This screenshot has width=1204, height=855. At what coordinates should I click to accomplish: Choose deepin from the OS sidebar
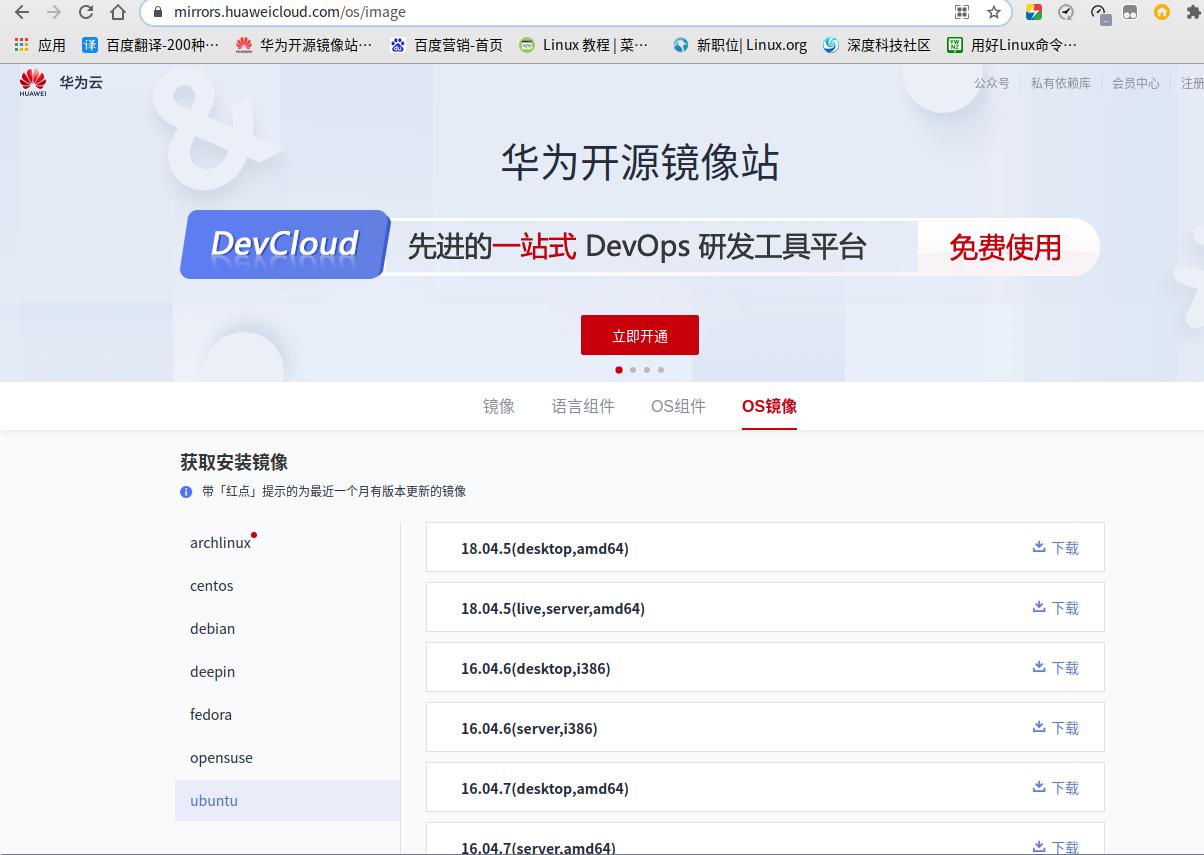213,672
